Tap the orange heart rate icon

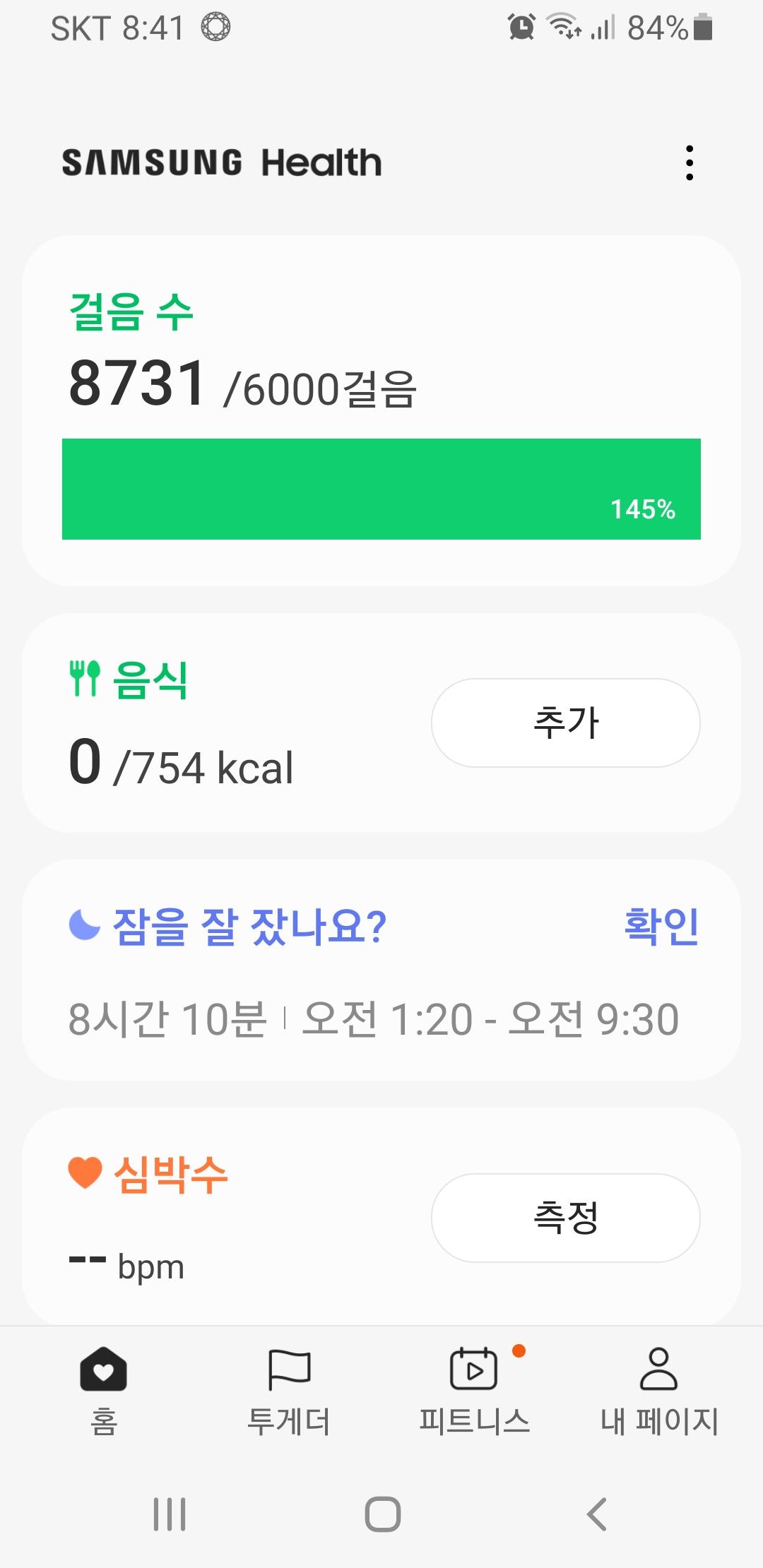pyautogui.click(x=85, y=1173)
